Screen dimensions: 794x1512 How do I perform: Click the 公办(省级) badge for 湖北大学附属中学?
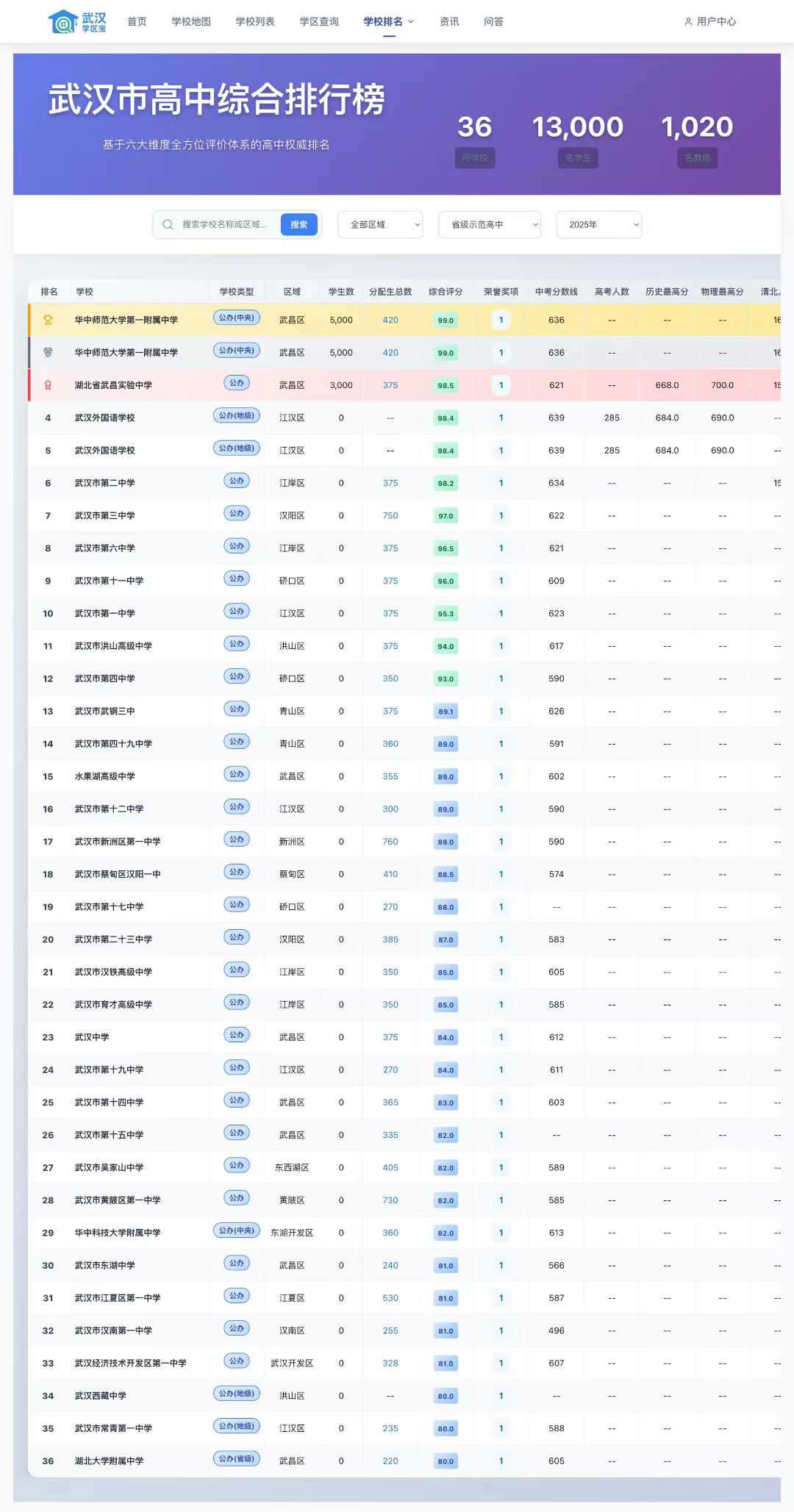236,1459
